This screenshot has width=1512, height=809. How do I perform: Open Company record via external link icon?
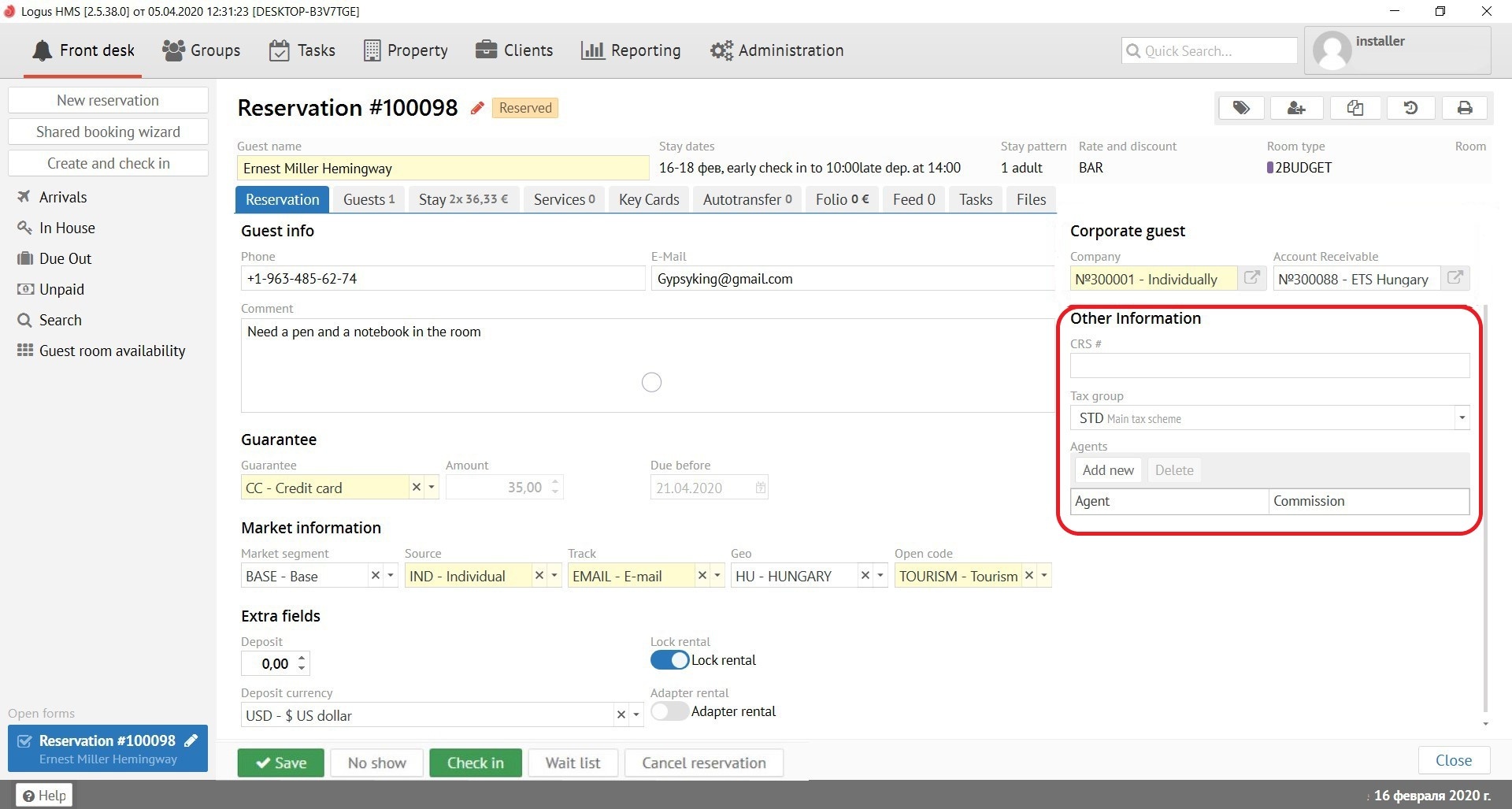pos(1251,278)
